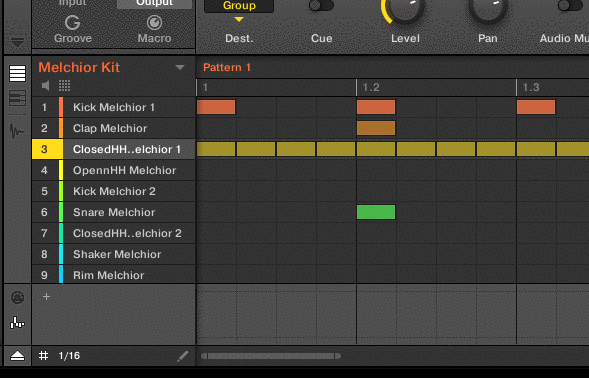Viewport: 589px width, 378px height.
Task: Click the color swatch of Shaker Melchior
Action: pyautogui.click(x=61, y=254)
